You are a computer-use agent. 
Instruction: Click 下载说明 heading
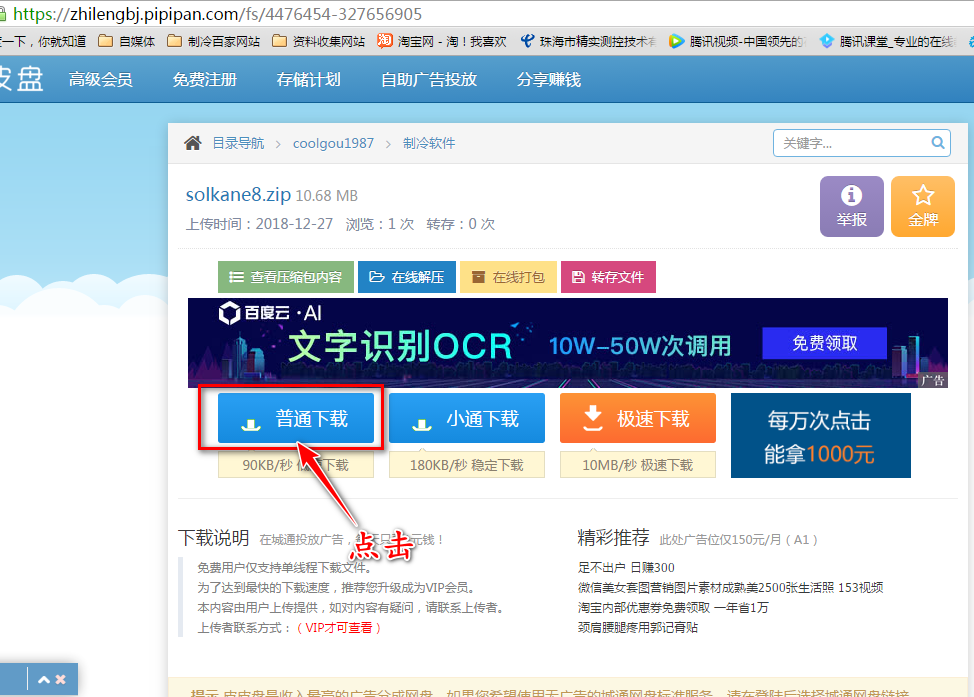pos(214,537)
